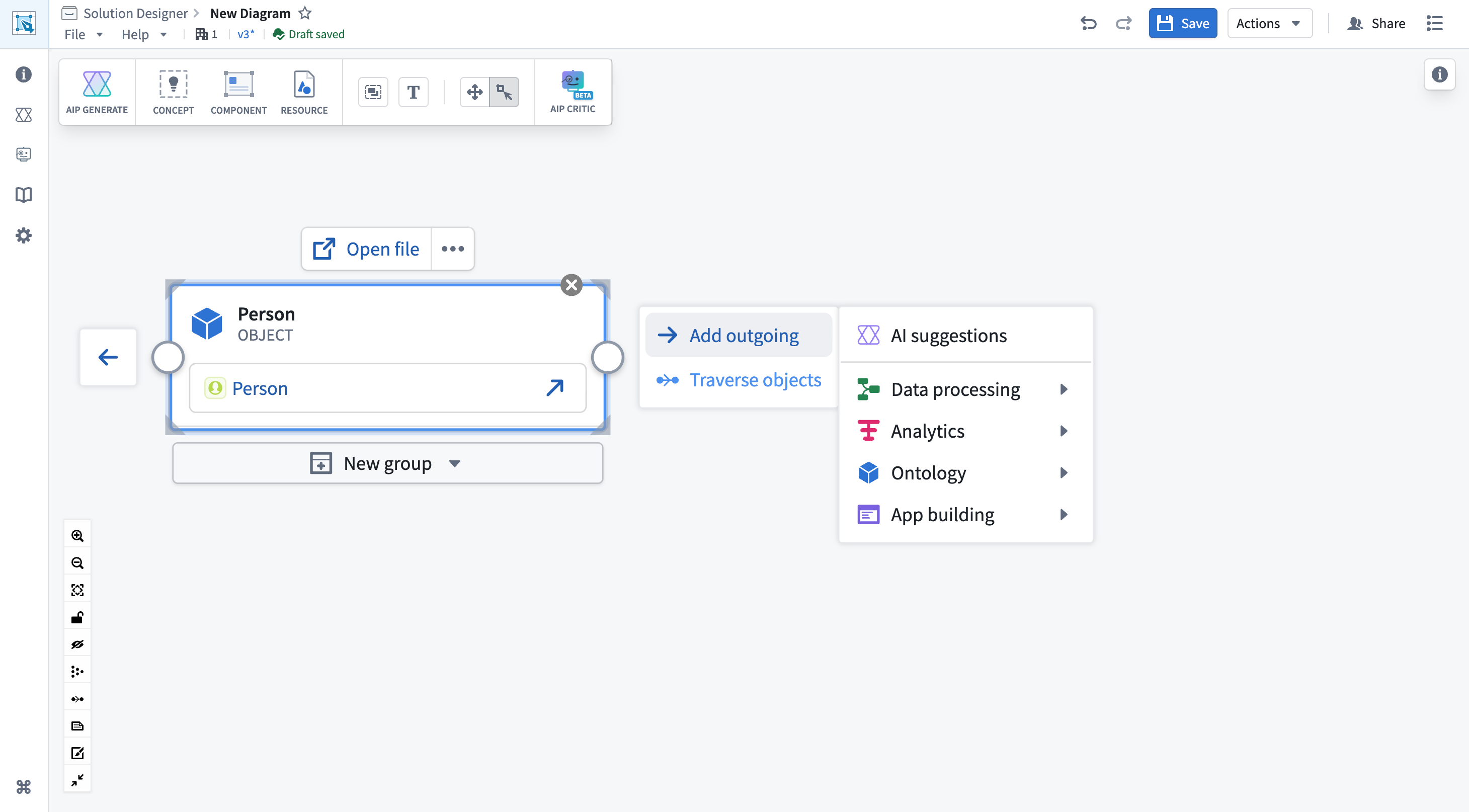Click edit pencil icon in zoom bar
This screenshot has width=1469, height=812.
pyautogui.click(x=77, y=753)
